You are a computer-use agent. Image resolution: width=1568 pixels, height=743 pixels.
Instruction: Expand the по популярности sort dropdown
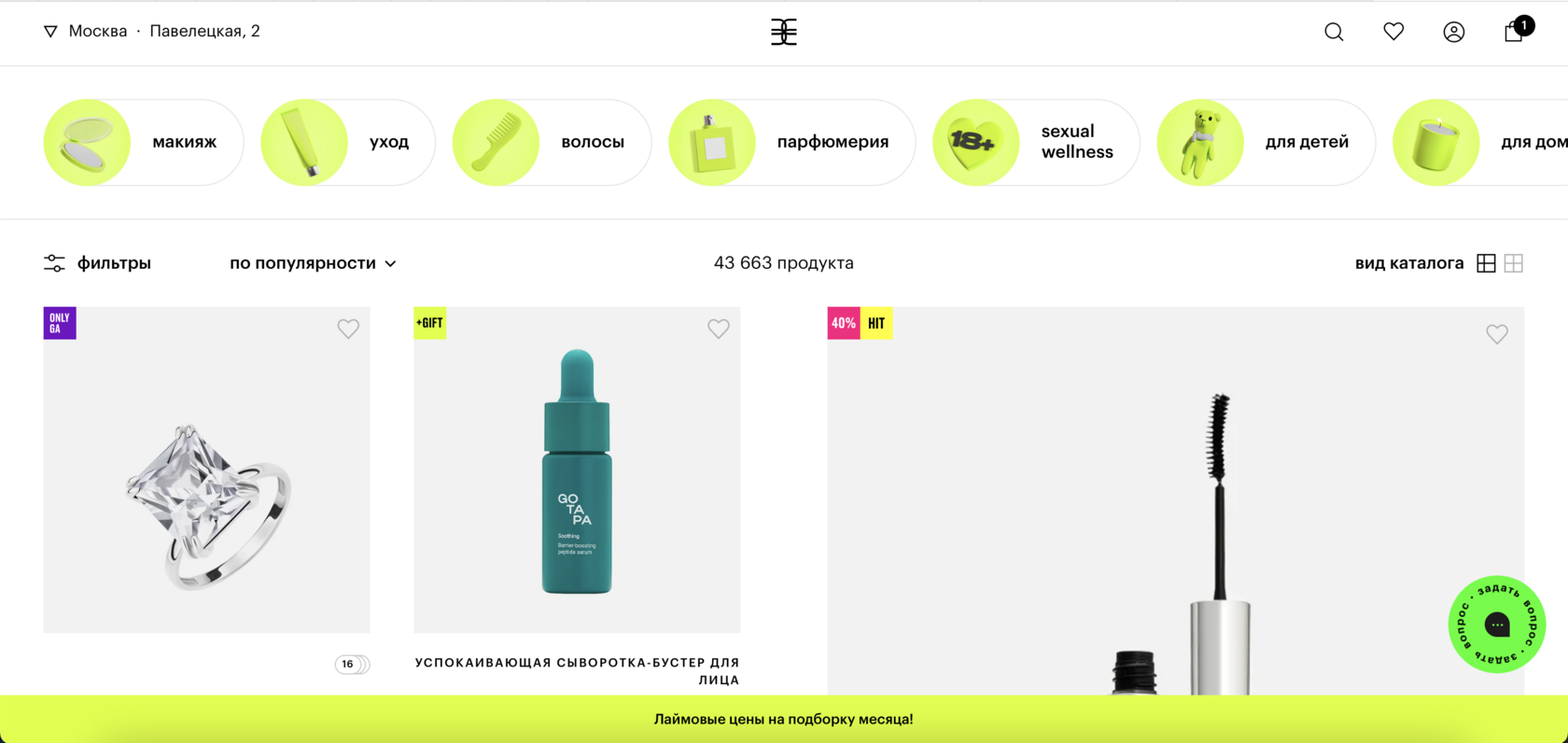(x=313, y=263)
